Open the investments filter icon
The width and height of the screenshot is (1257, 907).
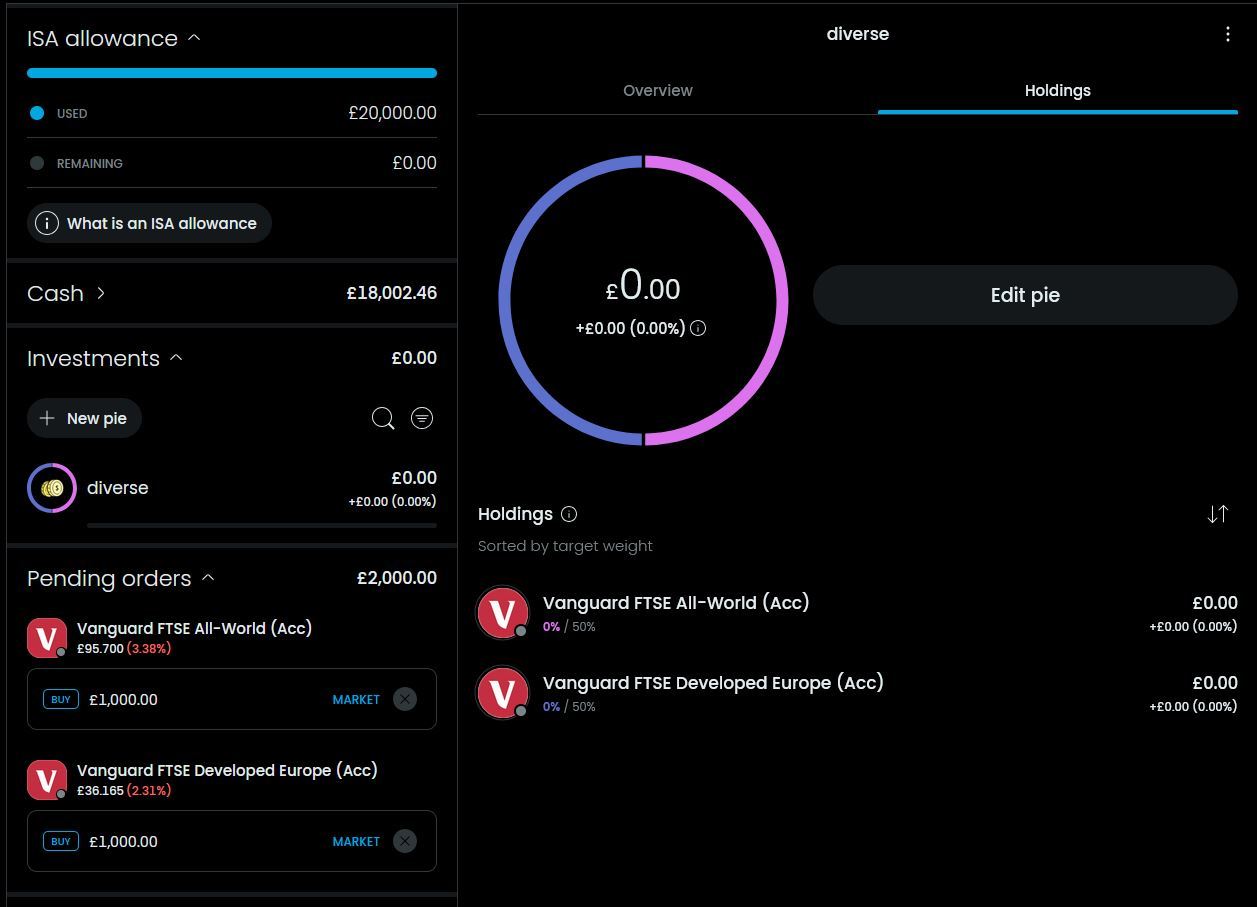click(422, 418)
